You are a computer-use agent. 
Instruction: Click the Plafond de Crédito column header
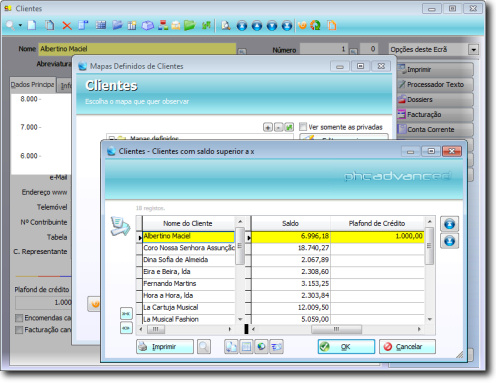(377, 223)
